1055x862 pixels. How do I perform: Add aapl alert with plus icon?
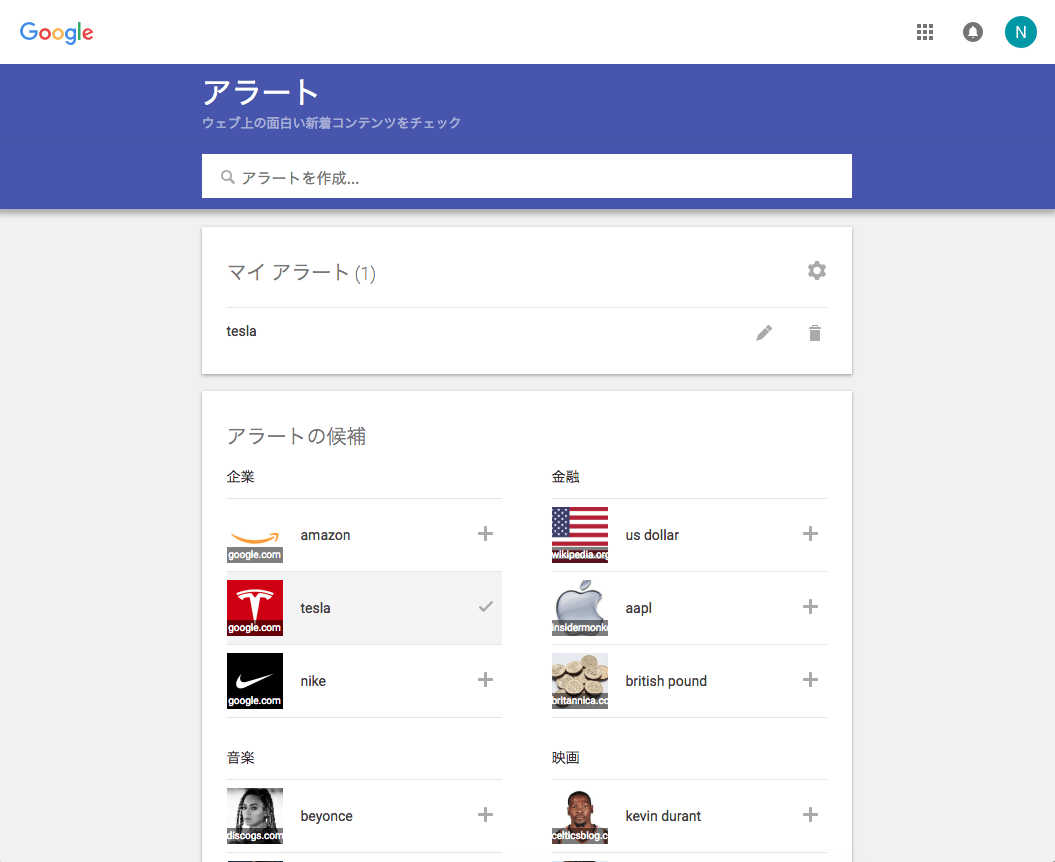[x=810, y=606]
